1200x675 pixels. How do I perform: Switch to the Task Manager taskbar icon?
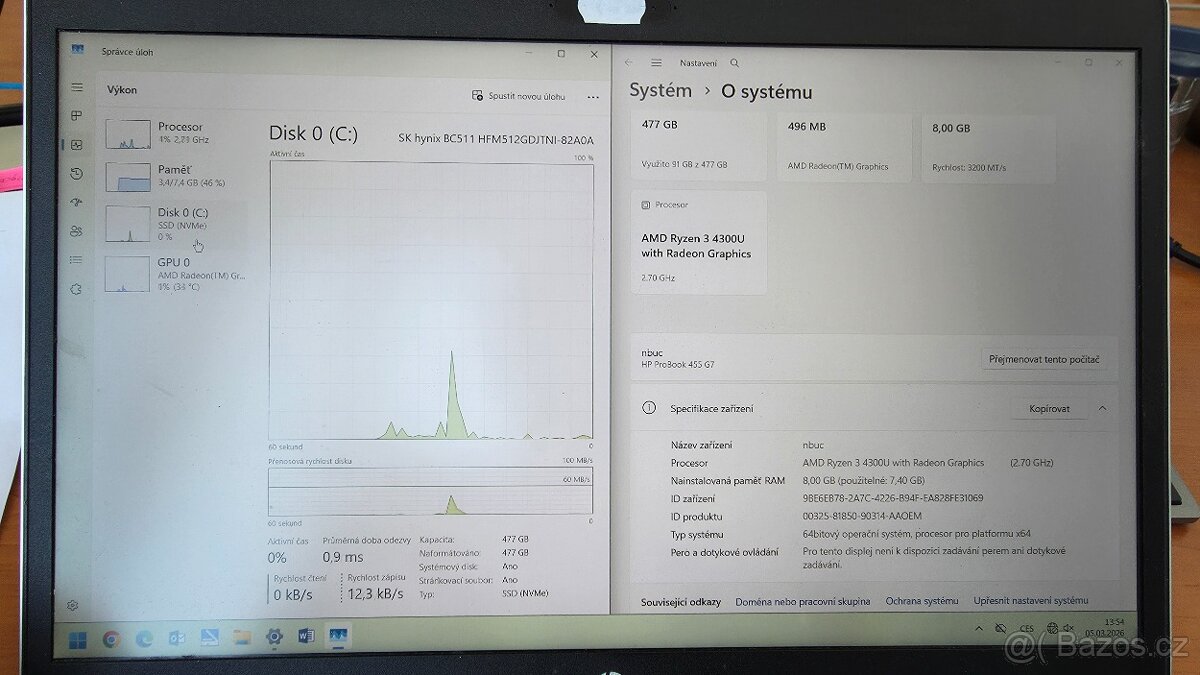338,635
